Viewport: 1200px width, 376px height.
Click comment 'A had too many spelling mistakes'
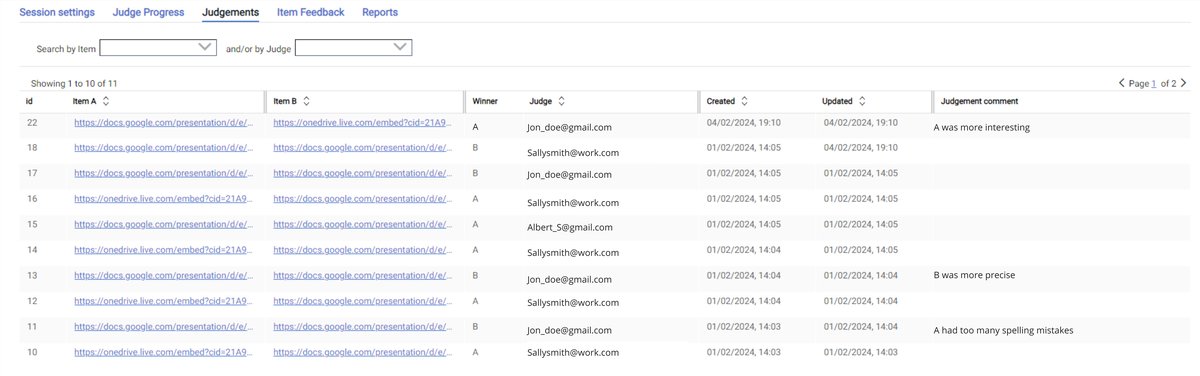coord(1003,330)
